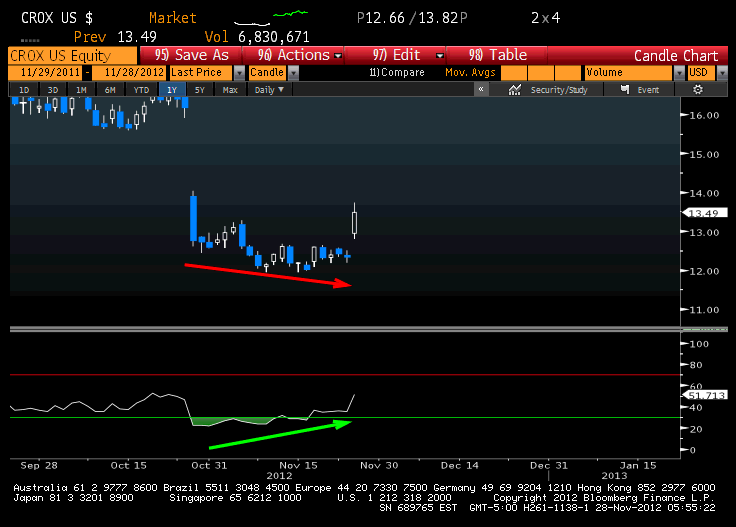
Task: Click the horizontal pane divider between charts
Action: point(345,329)
